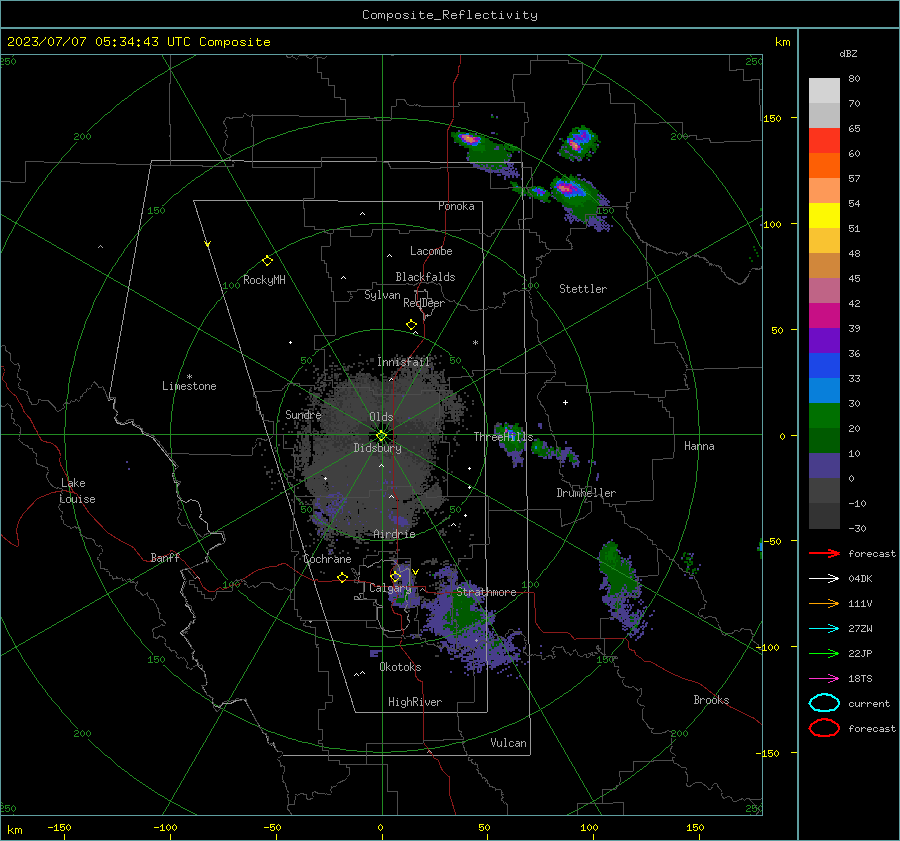Image resolution: width=900 pixels, height=841 pixels.
Task: Select the green 30 dBZ color swatch
Action: 824,415
